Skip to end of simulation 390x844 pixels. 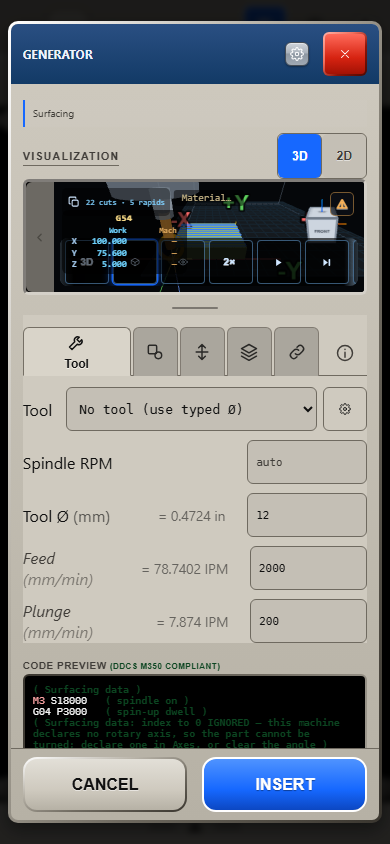tap(327, 262)
